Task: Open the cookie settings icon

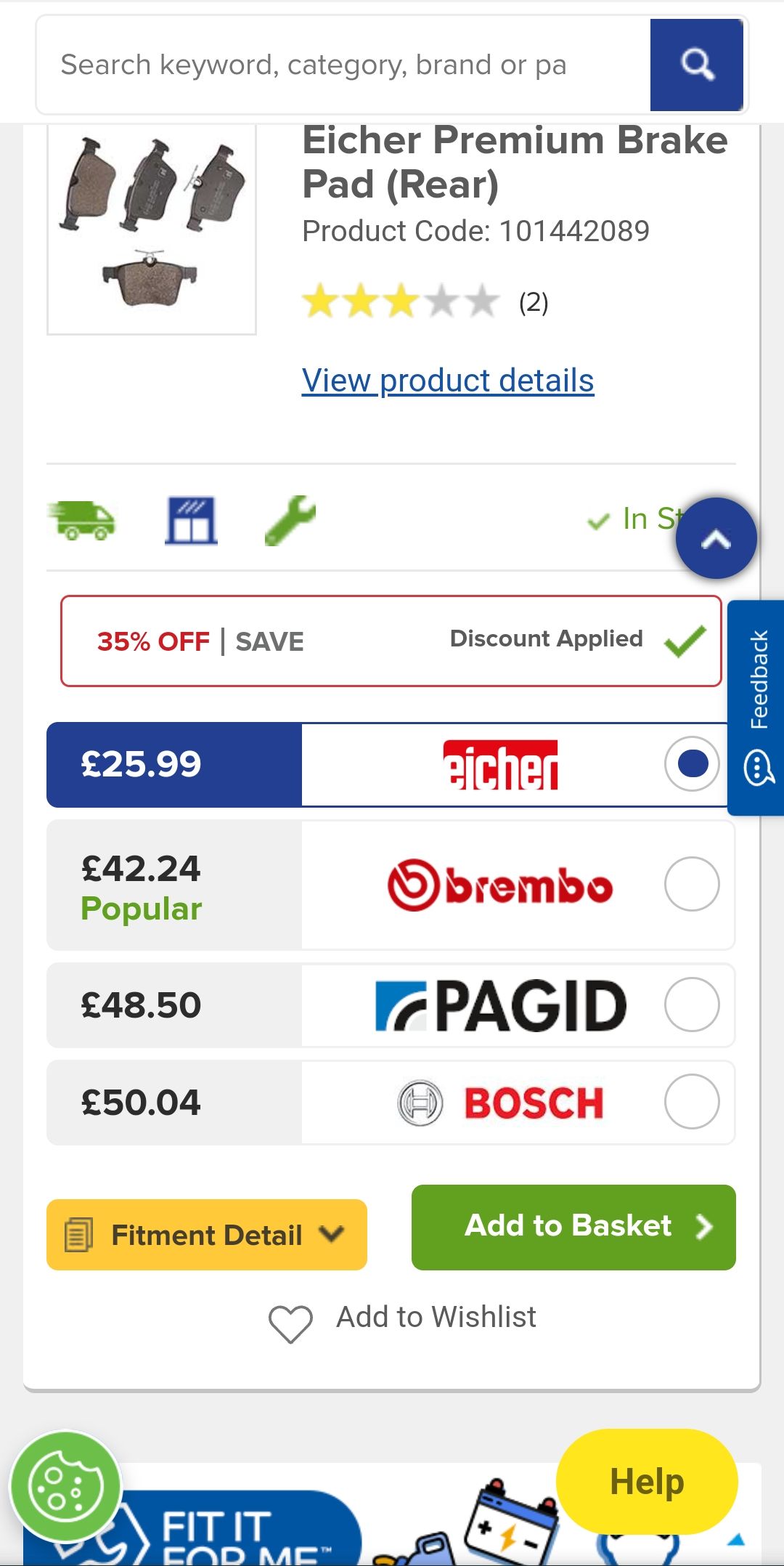Action: tap(65, 1486)
